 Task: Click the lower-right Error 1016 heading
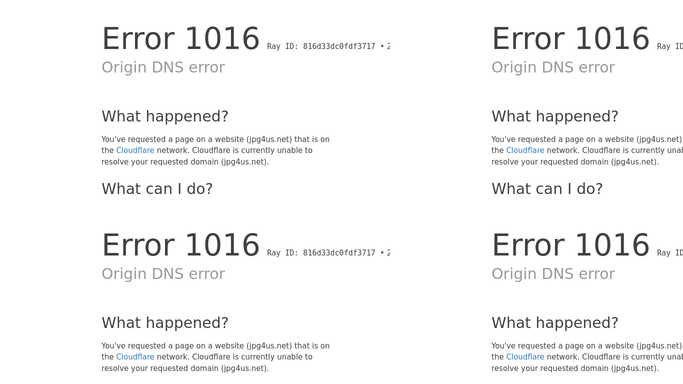coord(571,245)
